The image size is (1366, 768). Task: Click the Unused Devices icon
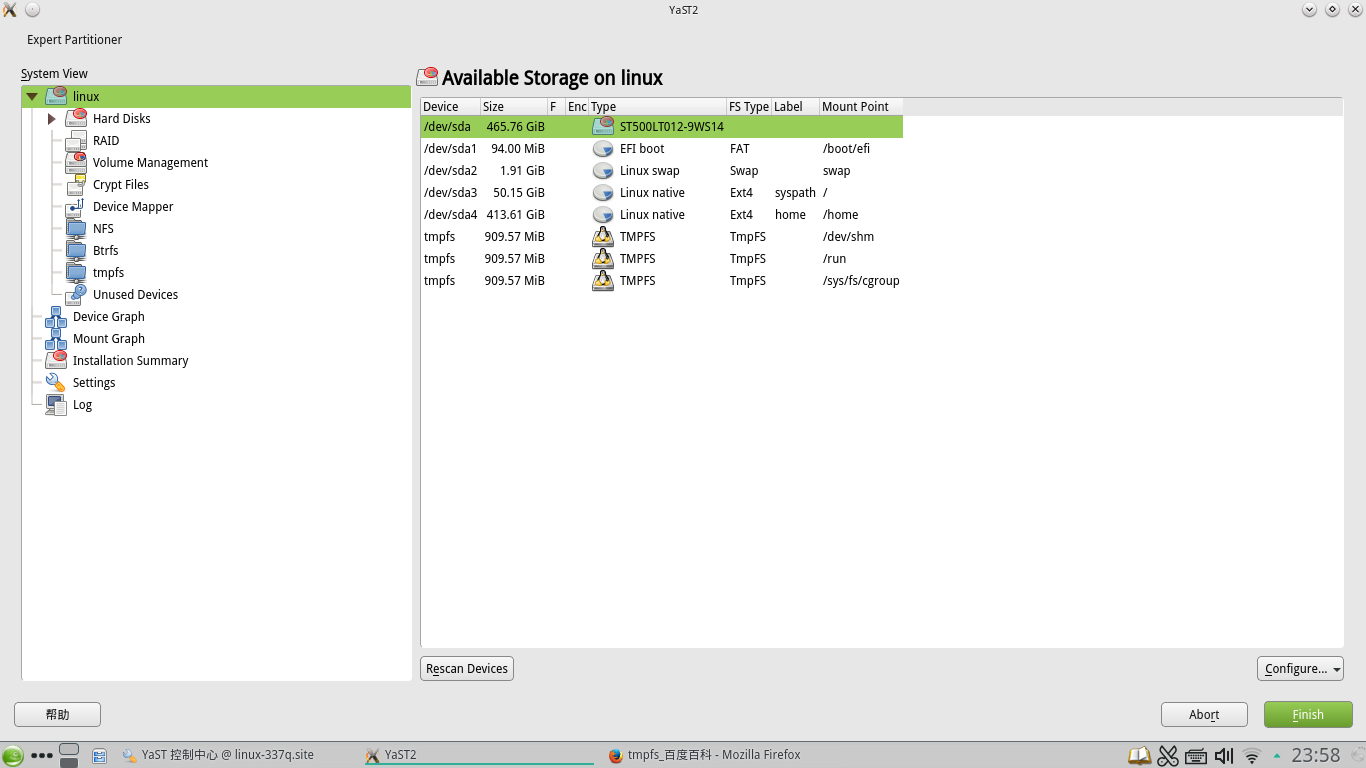coord(76,294)
